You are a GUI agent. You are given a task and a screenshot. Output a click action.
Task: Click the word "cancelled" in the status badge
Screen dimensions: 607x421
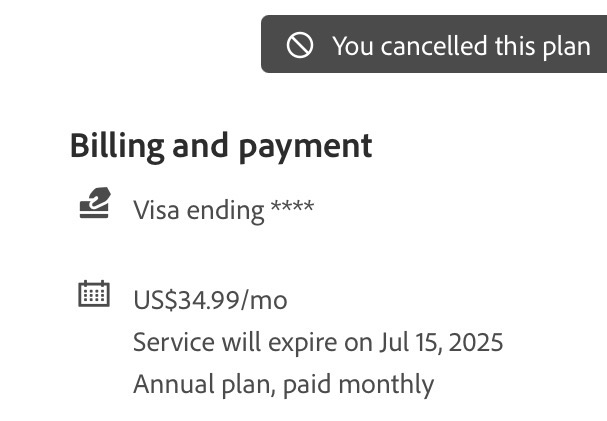[x=432, y=46]
